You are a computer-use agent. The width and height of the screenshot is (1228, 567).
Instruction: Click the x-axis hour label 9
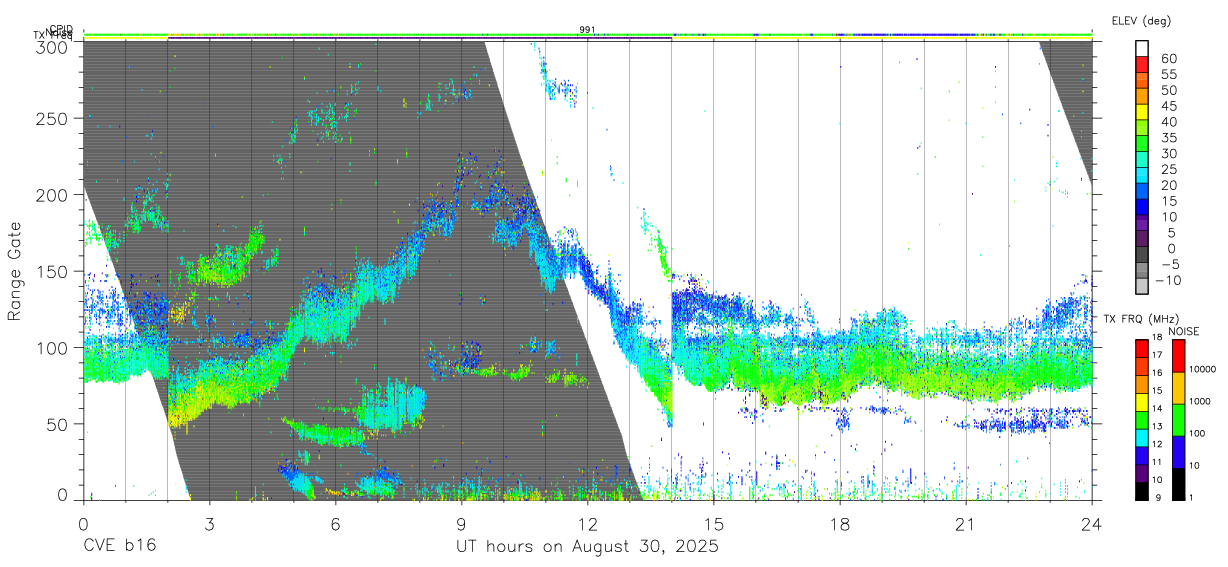(461, 523)
